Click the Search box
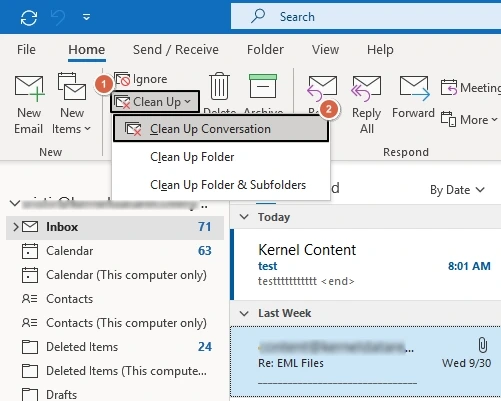This screenshot has width=501, height=401. [x=366, y=17]
